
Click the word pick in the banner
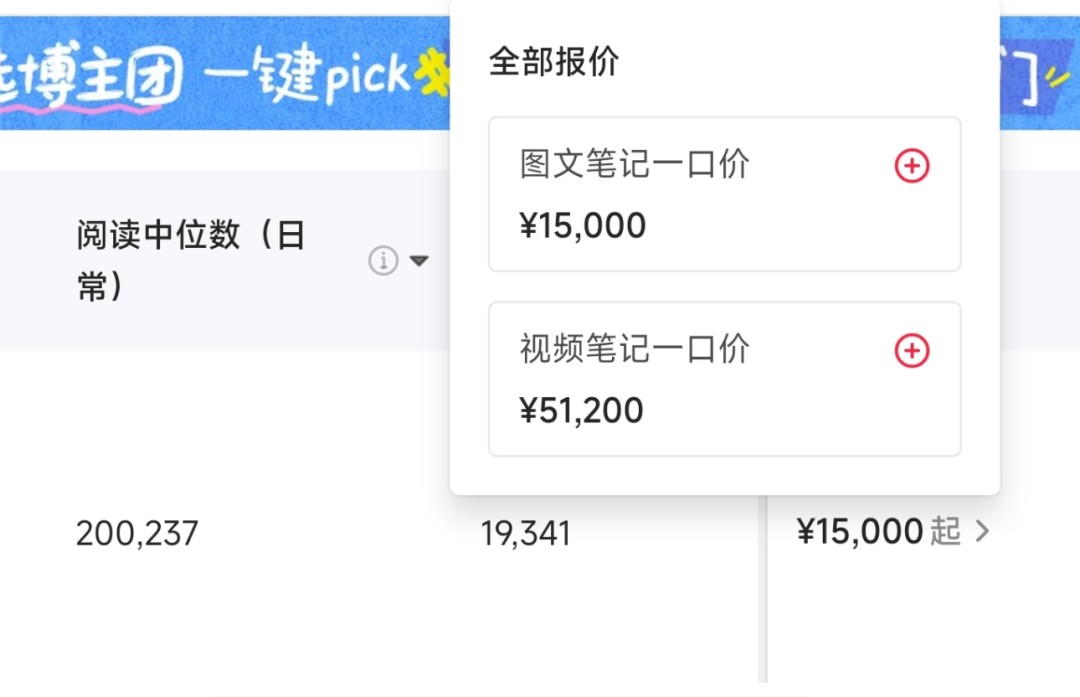point(367,75)
